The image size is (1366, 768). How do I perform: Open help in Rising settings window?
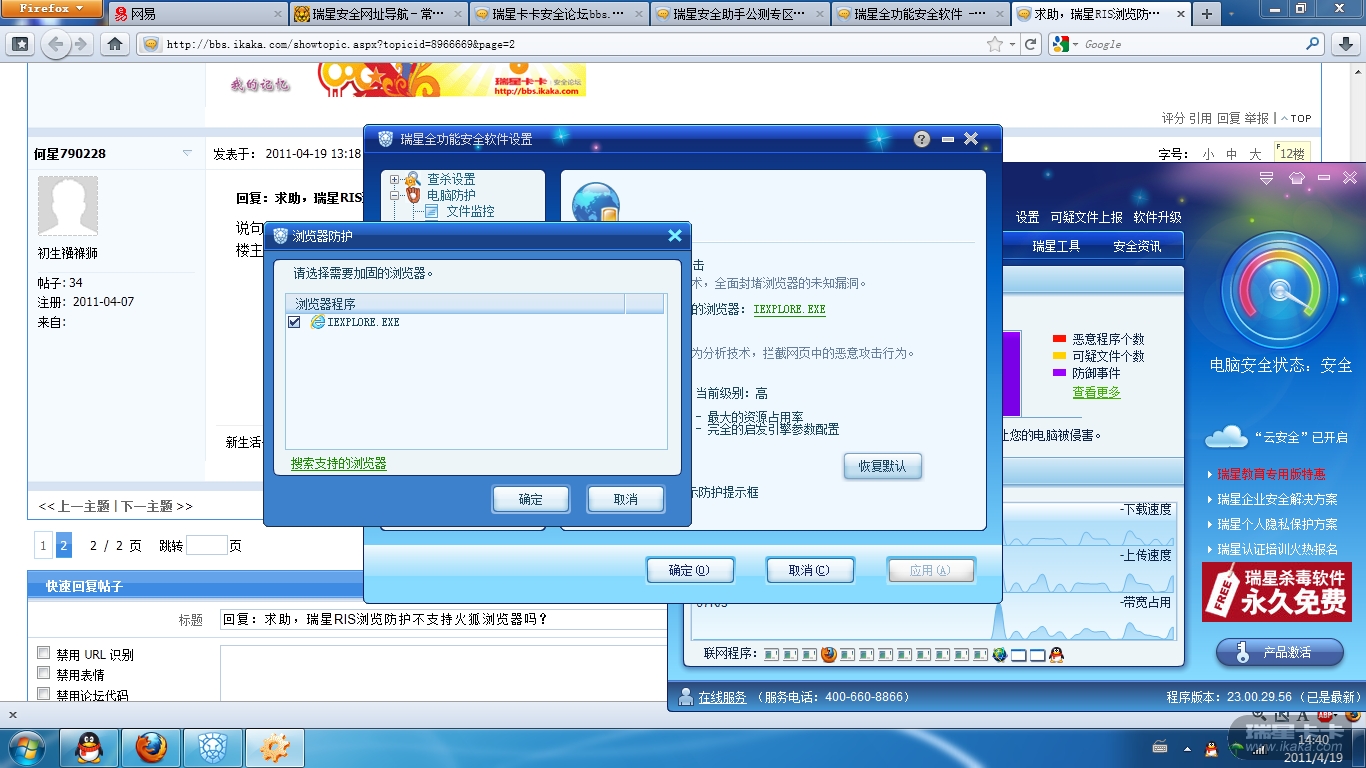pyautogui.click(x=922, y=139)
